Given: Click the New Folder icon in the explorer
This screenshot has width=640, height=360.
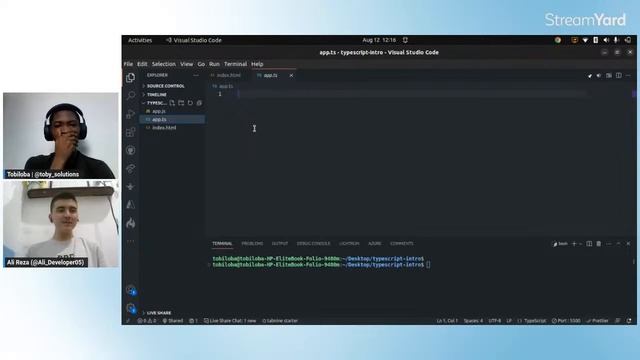Looking at the screenshot, I should click(181, 103).
